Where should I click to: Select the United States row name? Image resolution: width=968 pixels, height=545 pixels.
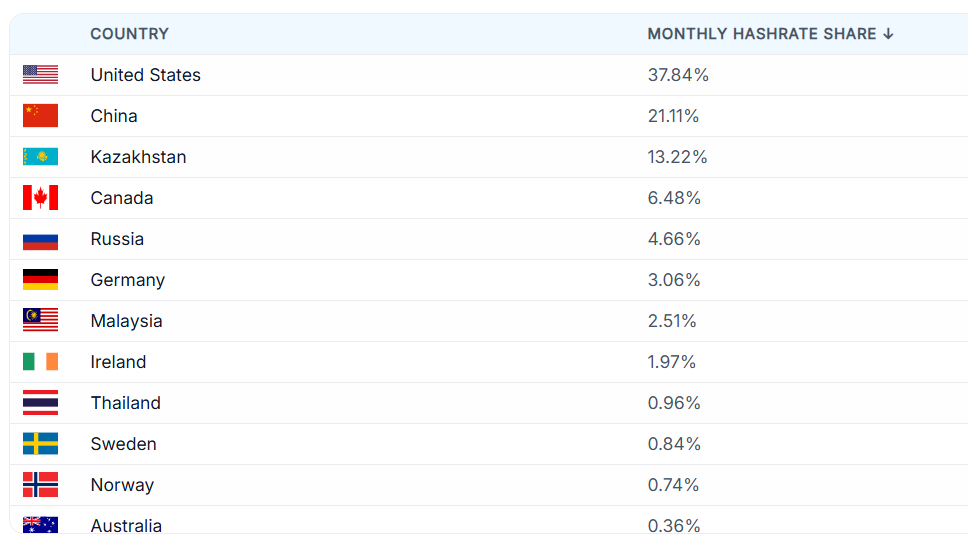click(146, 75)
